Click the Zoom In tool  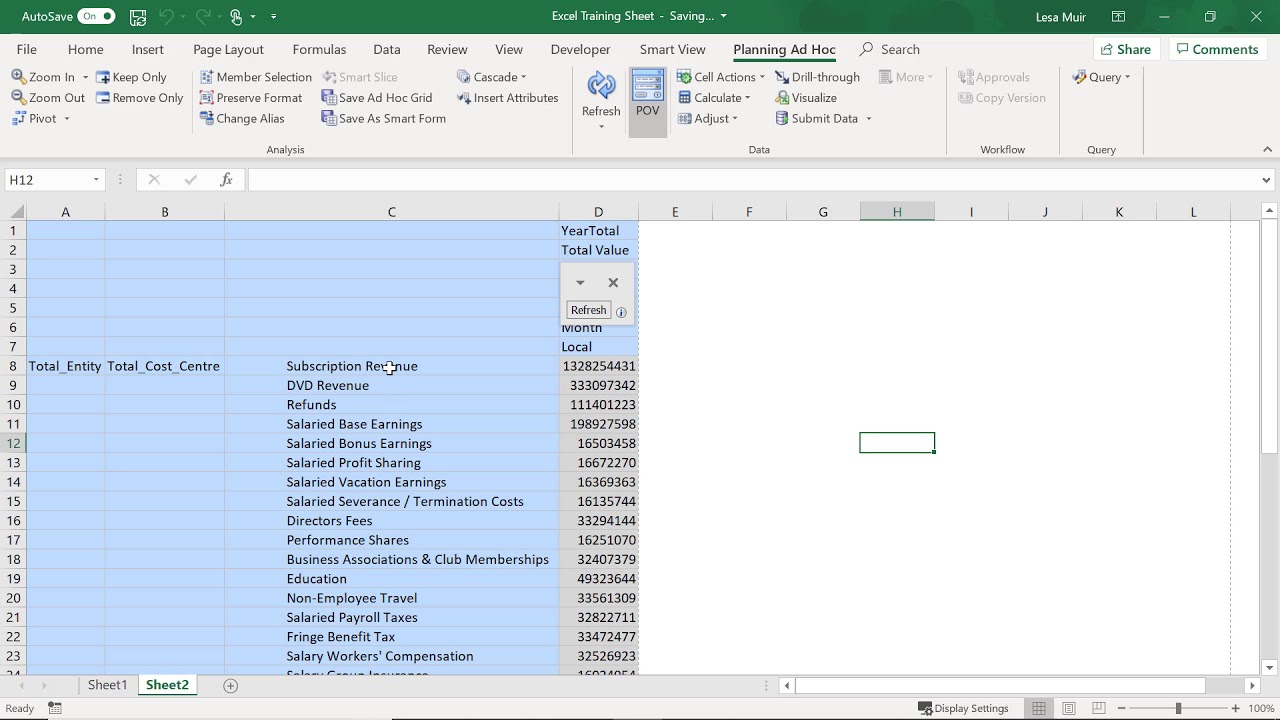(x=43, y=77)
